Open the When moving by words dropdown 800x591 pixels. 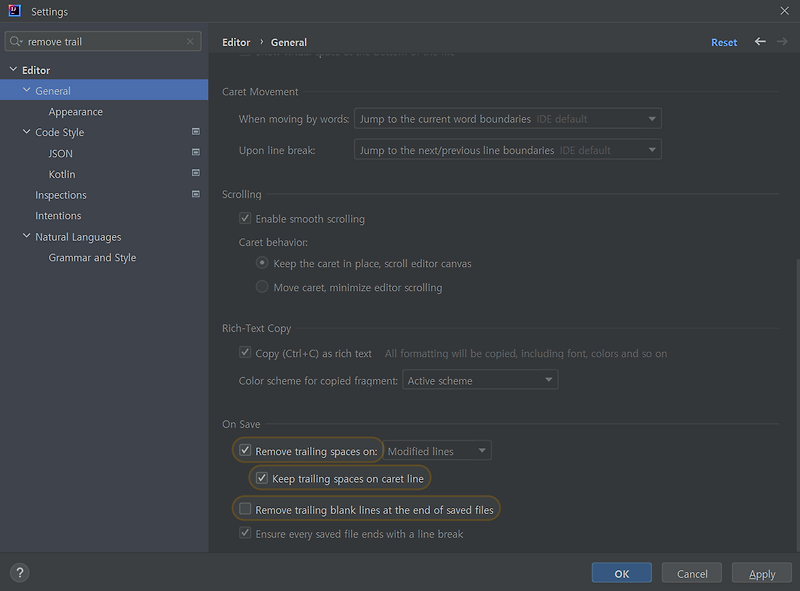(x=508, y=118)
